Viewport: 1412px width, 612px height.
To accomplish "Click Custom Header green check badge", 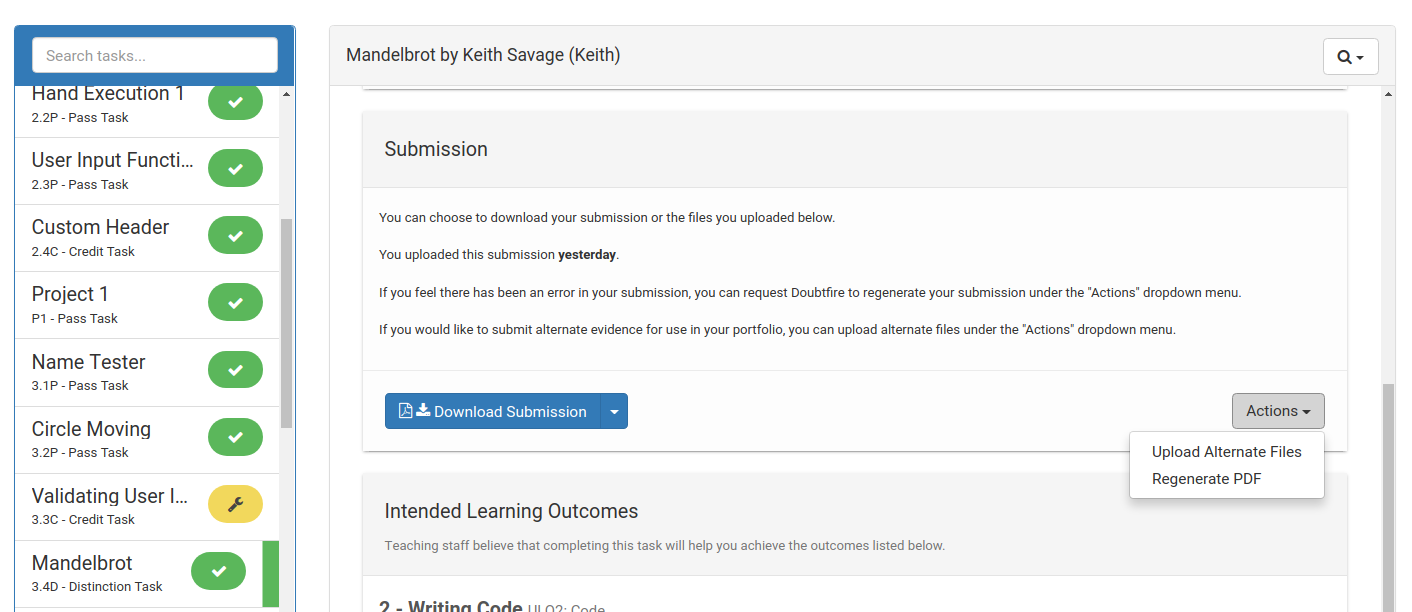I will [x=235, y=236].
